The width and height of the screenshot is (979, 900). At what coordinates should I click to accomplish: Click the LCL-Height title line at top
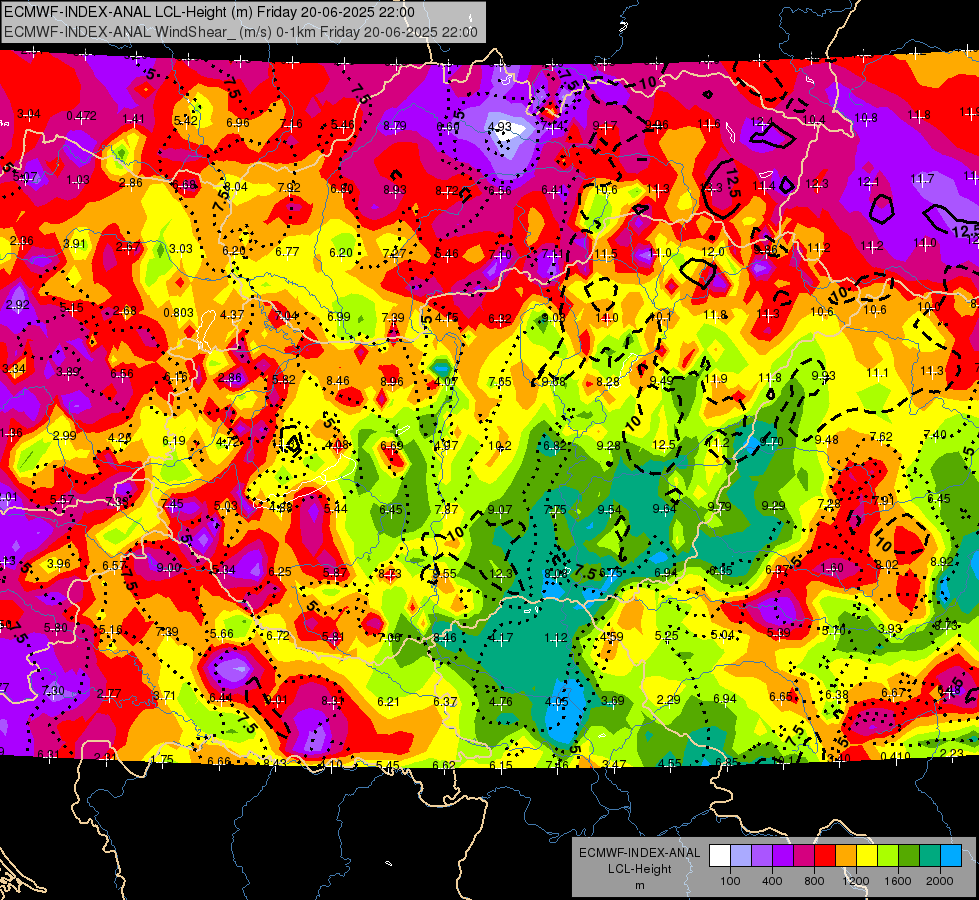209,12
